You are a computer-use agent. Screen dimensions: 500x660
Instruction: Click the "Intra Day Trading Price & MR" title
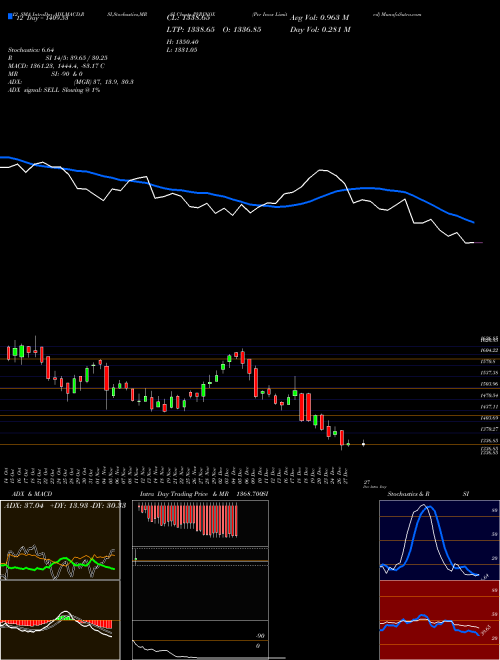point(185,494)
